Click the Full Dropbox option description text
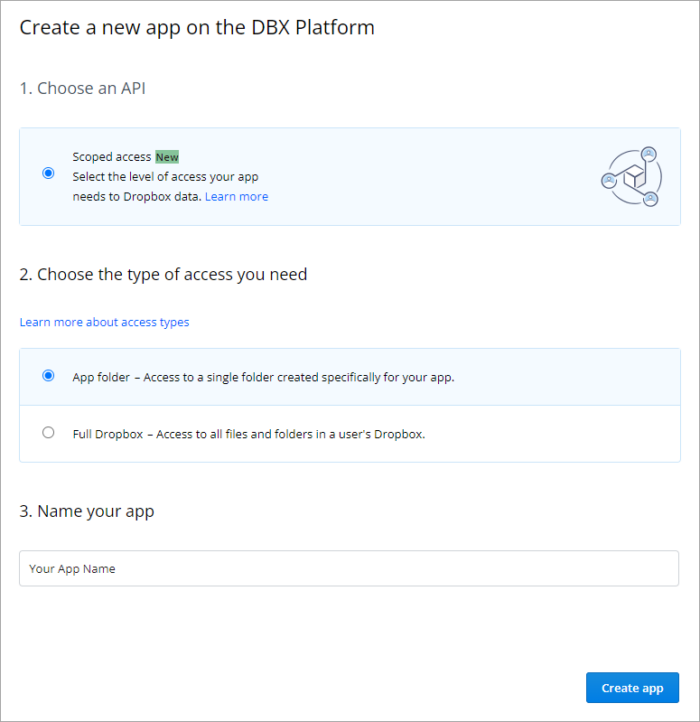 pyautogui.click(x=249, y=434)
